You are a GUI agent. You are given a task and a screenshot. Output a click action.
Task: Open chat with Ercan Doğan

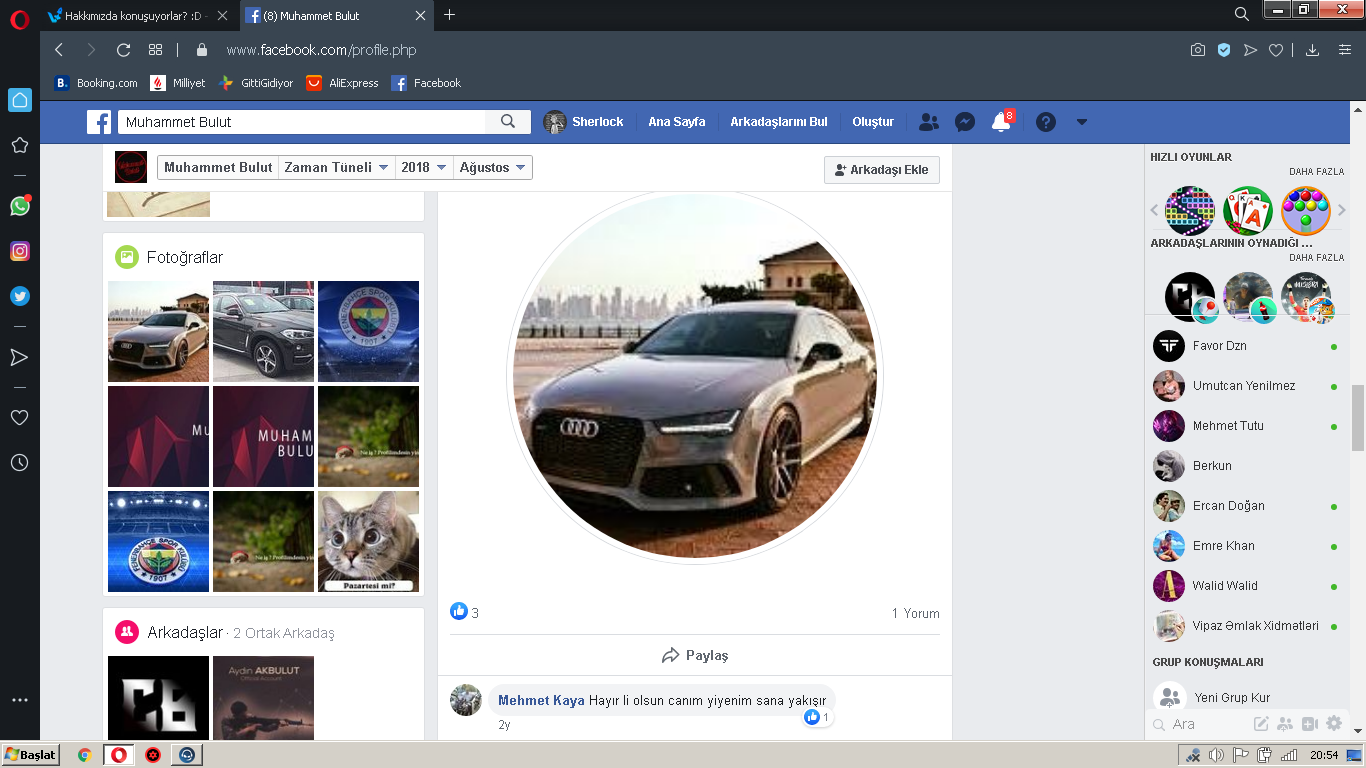(1244, 506)
